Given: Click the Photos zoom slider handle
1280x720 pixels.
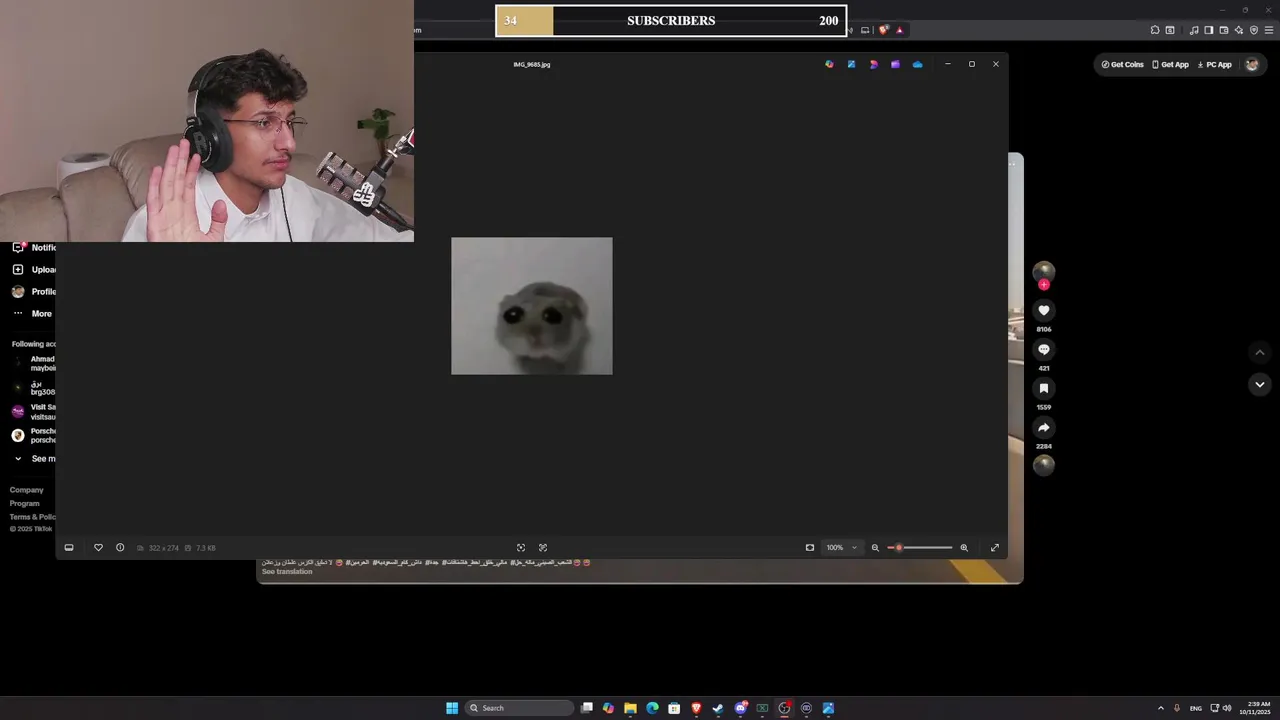Looking at the screenshot, I should click(x=899, y=548).
